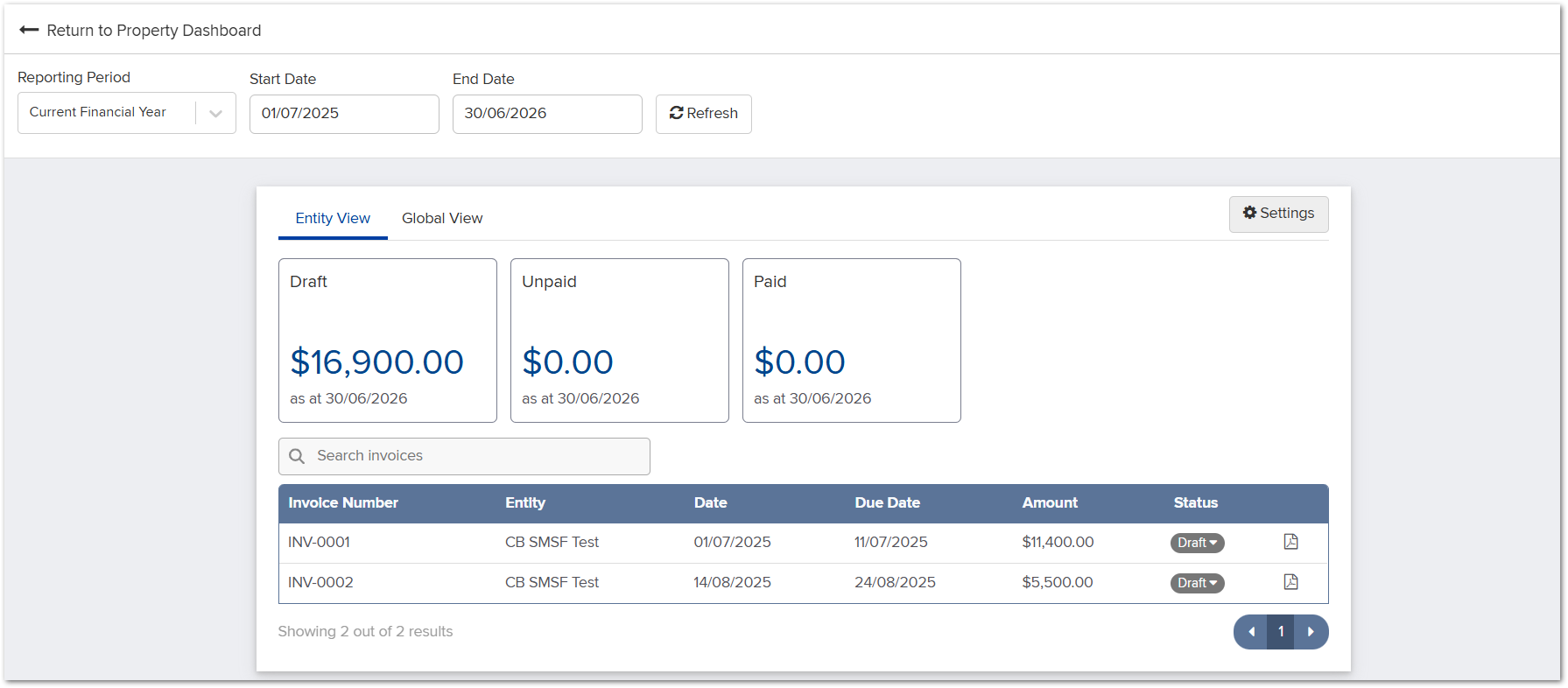Select the Draft total card
The height and width of the screenshot is (688, 1568).
pyautogui.click(x=387, y=340)
